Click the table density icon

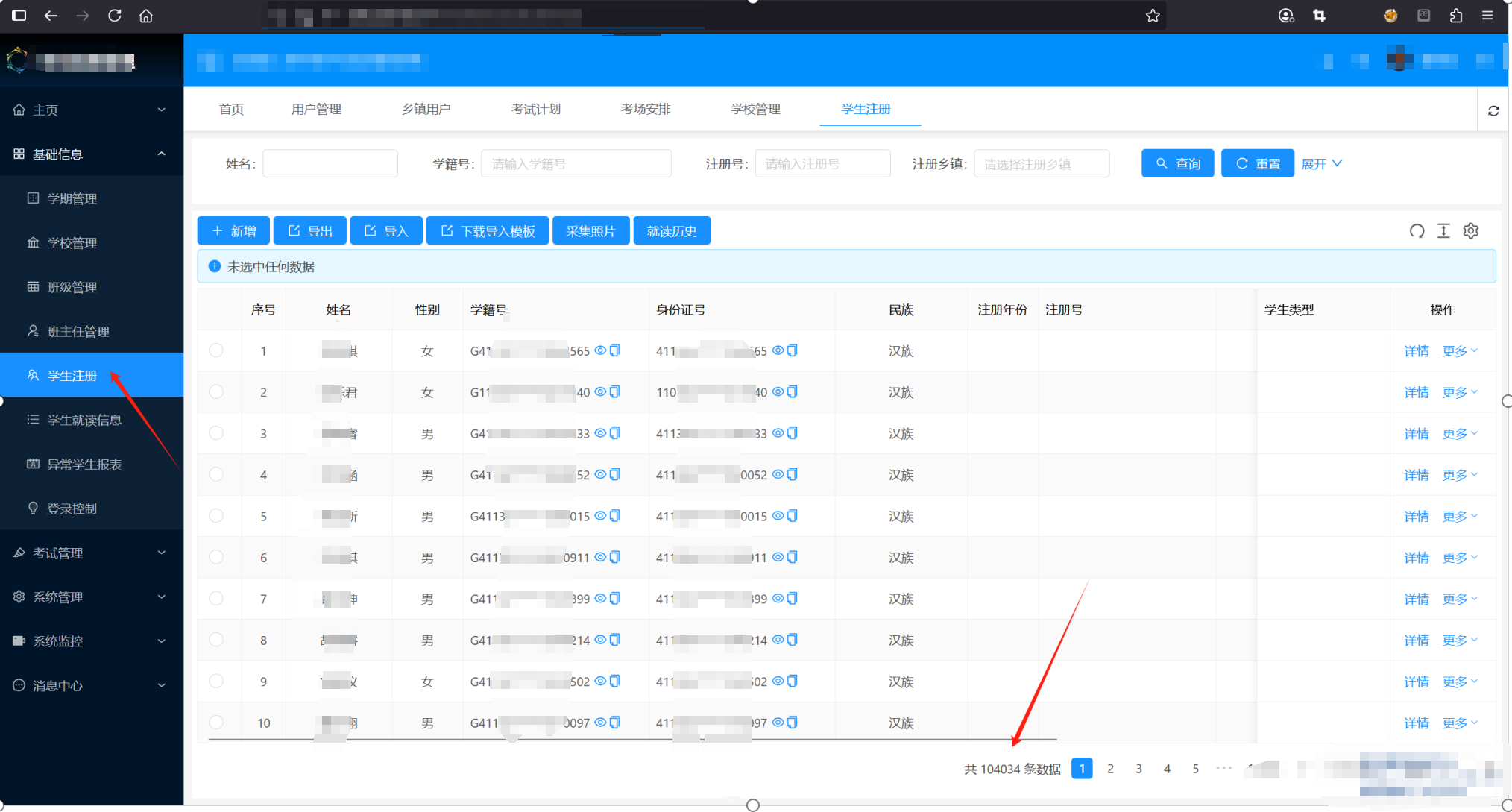[1443, 231]
